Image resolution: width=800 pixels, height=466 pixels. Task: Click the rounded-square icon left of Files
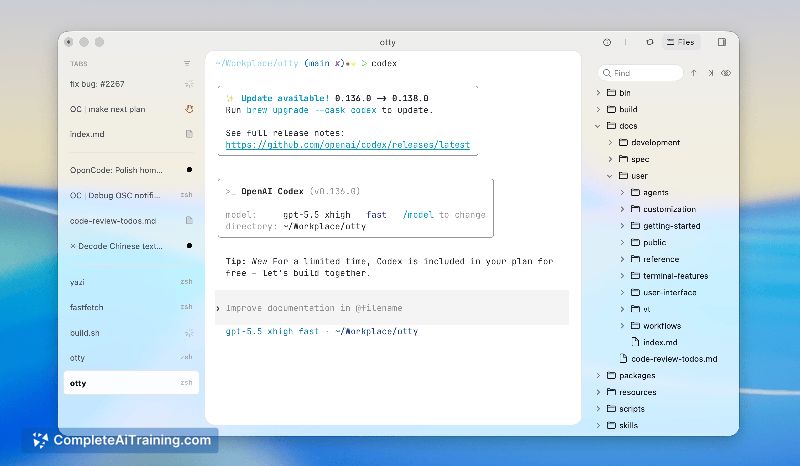point(649,42)
